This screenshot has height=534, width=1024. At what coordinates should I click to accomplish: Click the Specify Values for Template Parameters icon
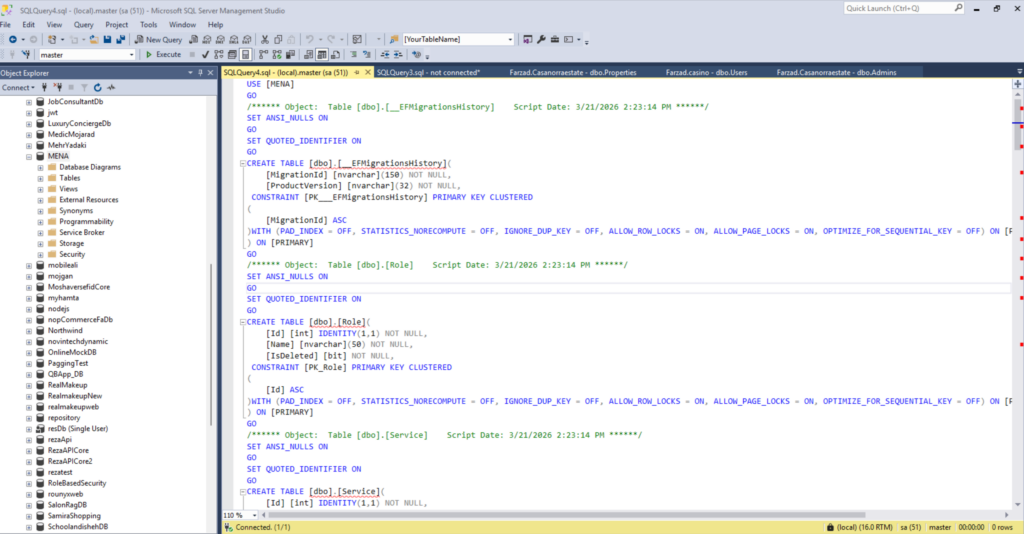417,55
